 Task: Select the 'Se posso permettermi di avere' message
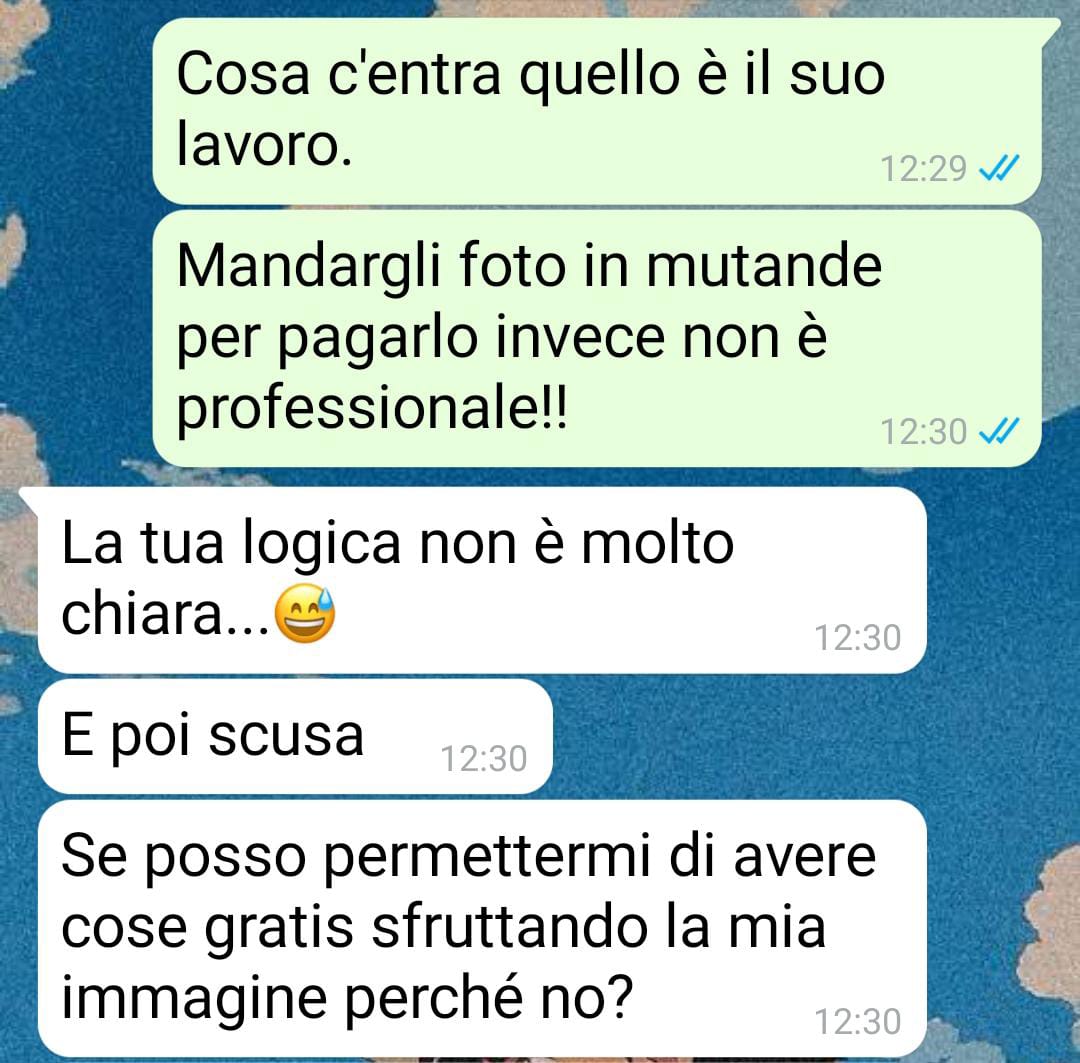(482, 928)
